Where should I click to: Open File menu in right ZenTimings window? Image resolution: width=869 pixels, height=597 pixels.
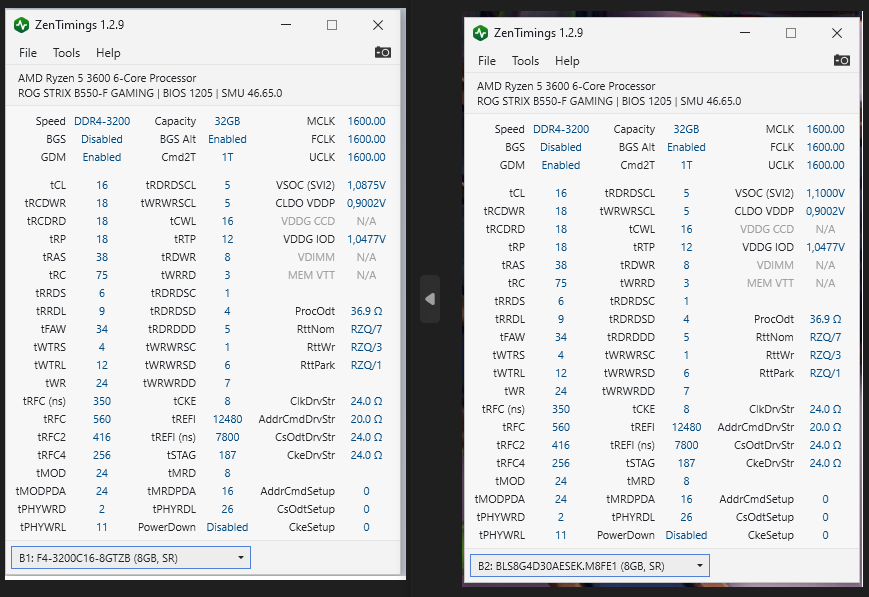click(487, 60)
